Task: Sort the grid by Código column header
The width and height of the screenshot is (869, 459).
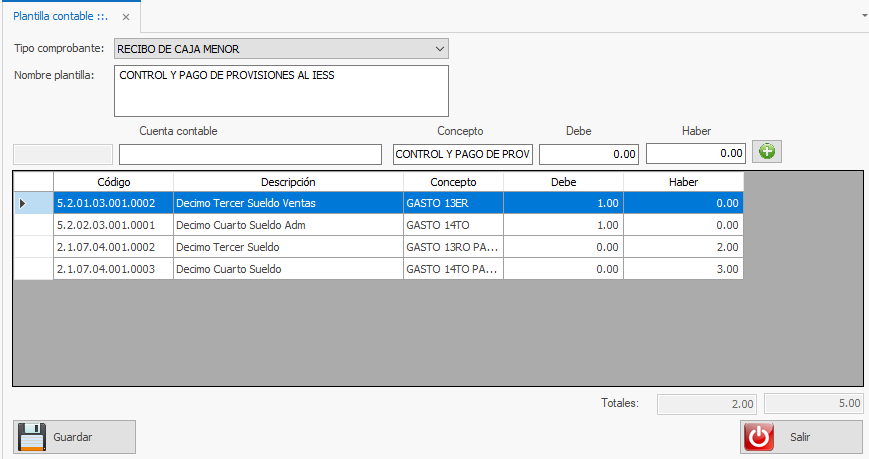Action: click(x=113, y=182)
